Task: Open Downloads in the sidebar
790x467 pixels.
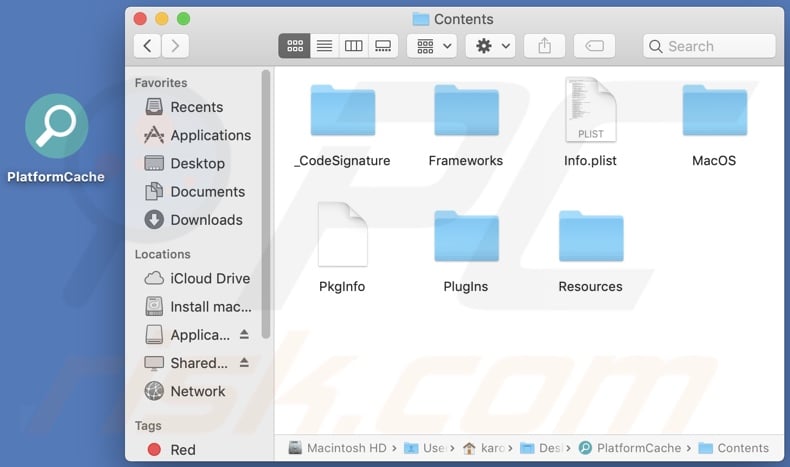Action: [x=193, y=220]
